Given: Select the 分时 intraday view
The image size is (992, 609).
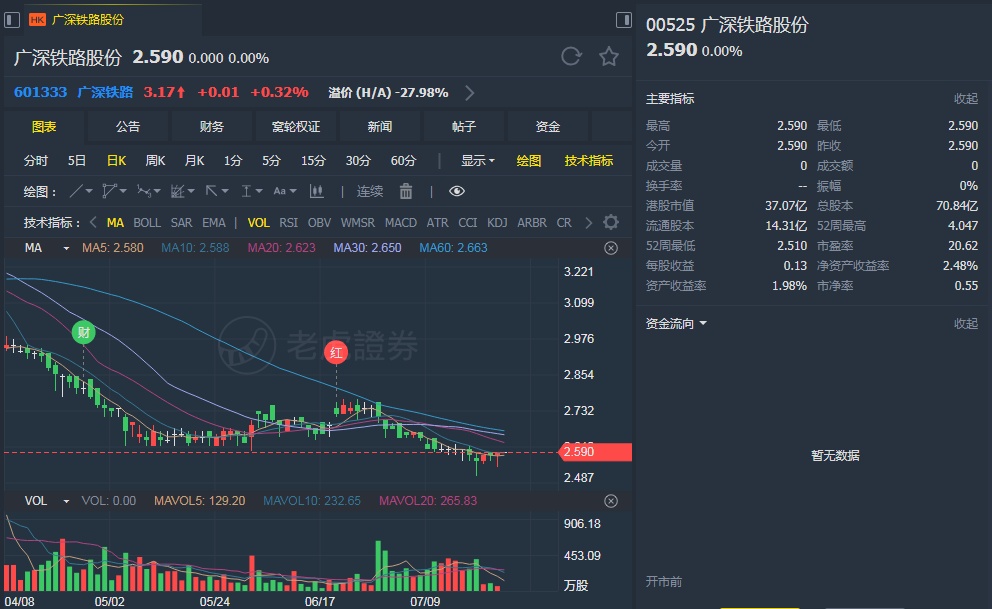Looking at the screenshot, I should pos(35,161).
